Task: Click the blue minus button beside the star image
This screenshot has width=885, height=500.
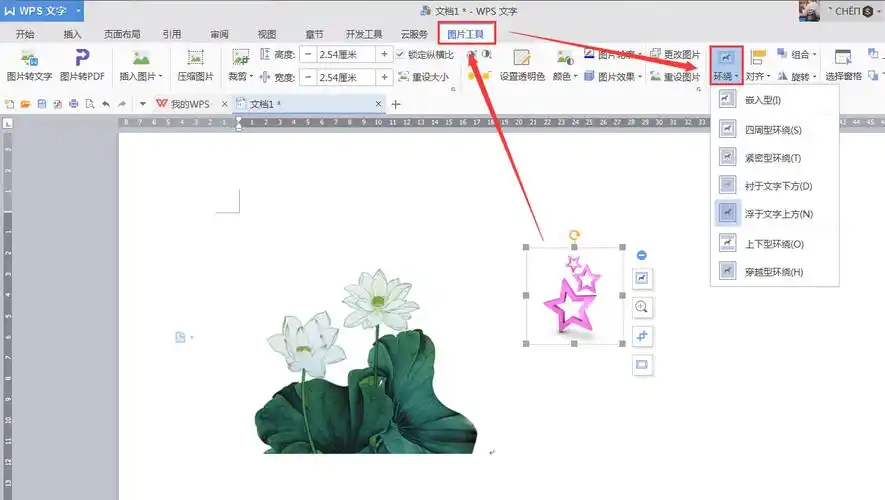Action: click(x=641, y=255)
